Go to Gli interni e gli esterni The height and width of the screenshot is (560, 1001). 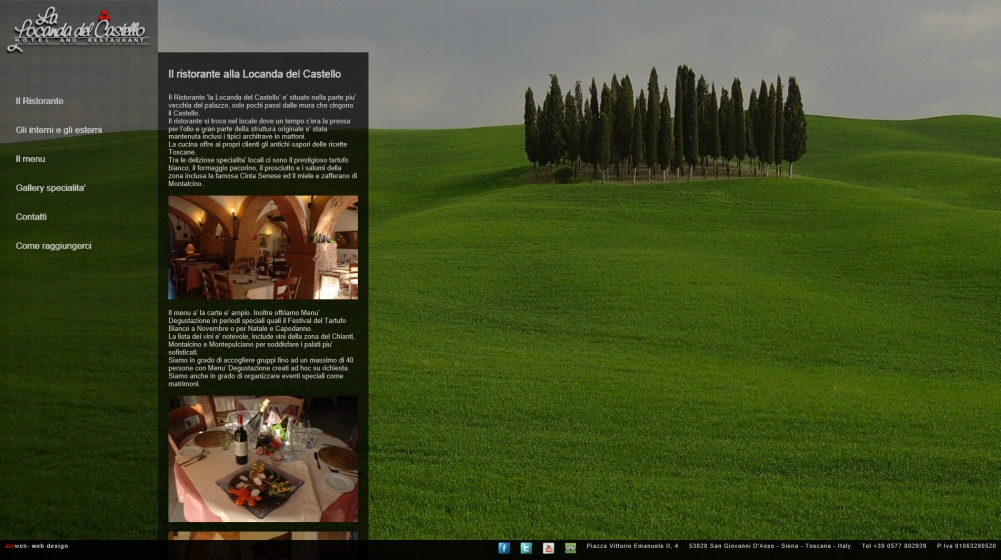click(59, 130)
